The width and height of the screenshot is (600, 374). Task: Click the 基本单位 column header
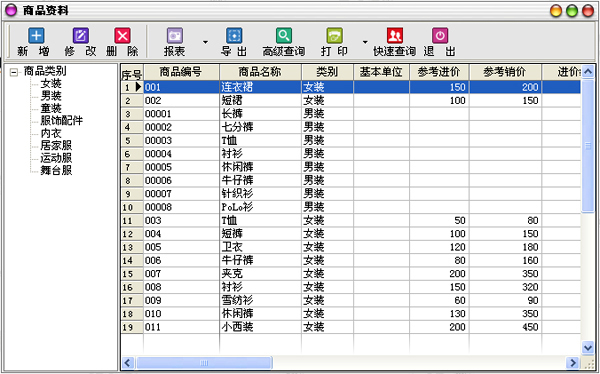381,72
